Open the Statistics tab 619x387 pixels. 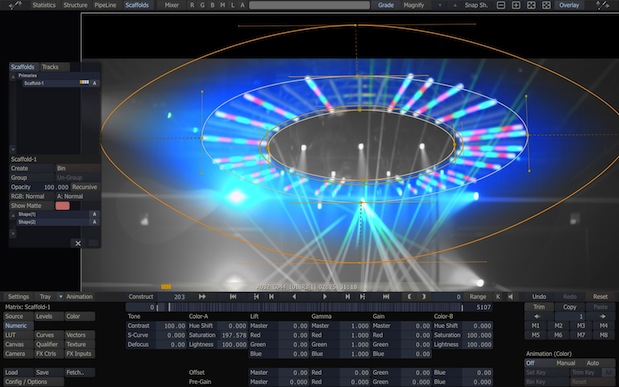tap(44, 5)
